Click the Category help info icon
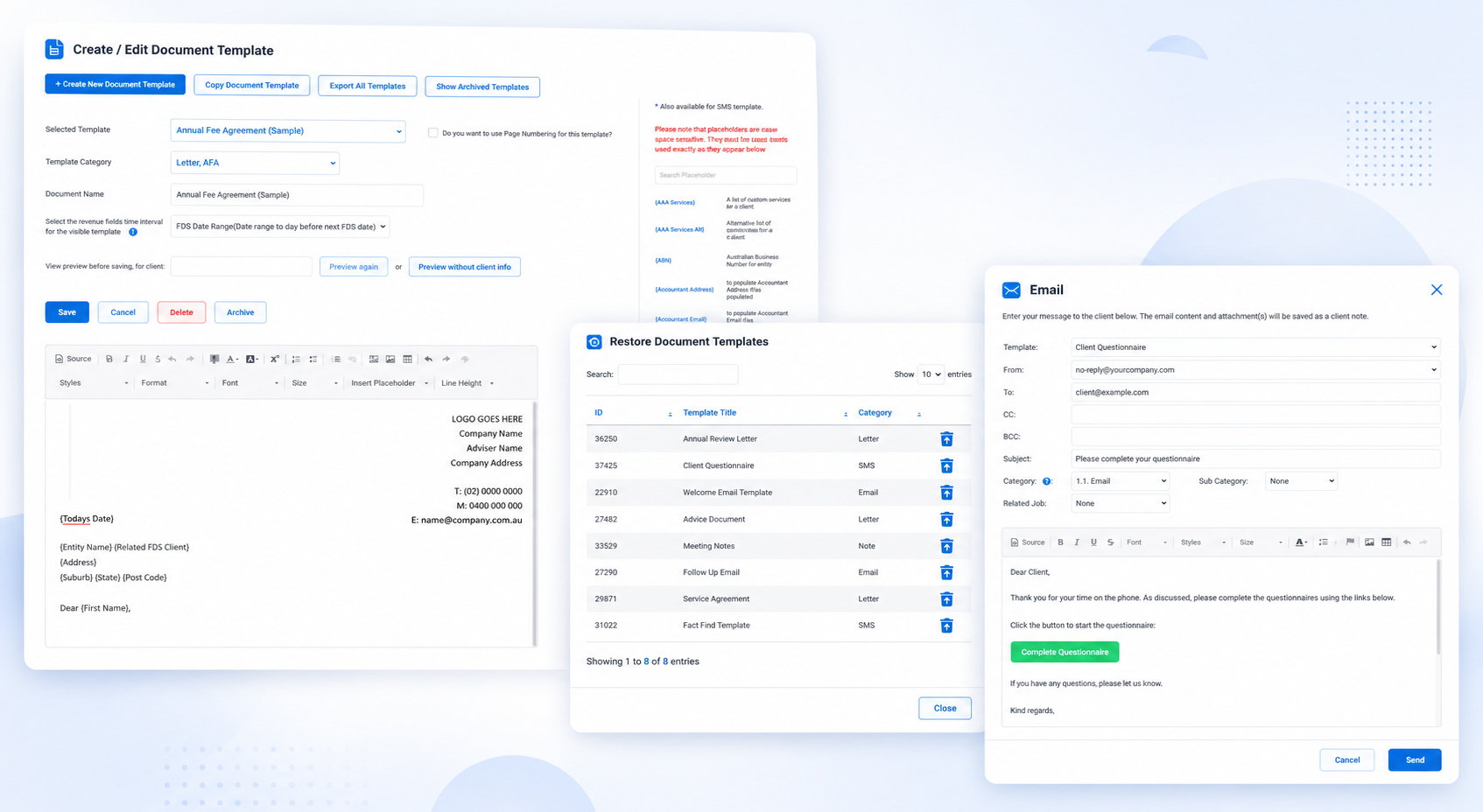1483x812 pixels. (1046, 481)
